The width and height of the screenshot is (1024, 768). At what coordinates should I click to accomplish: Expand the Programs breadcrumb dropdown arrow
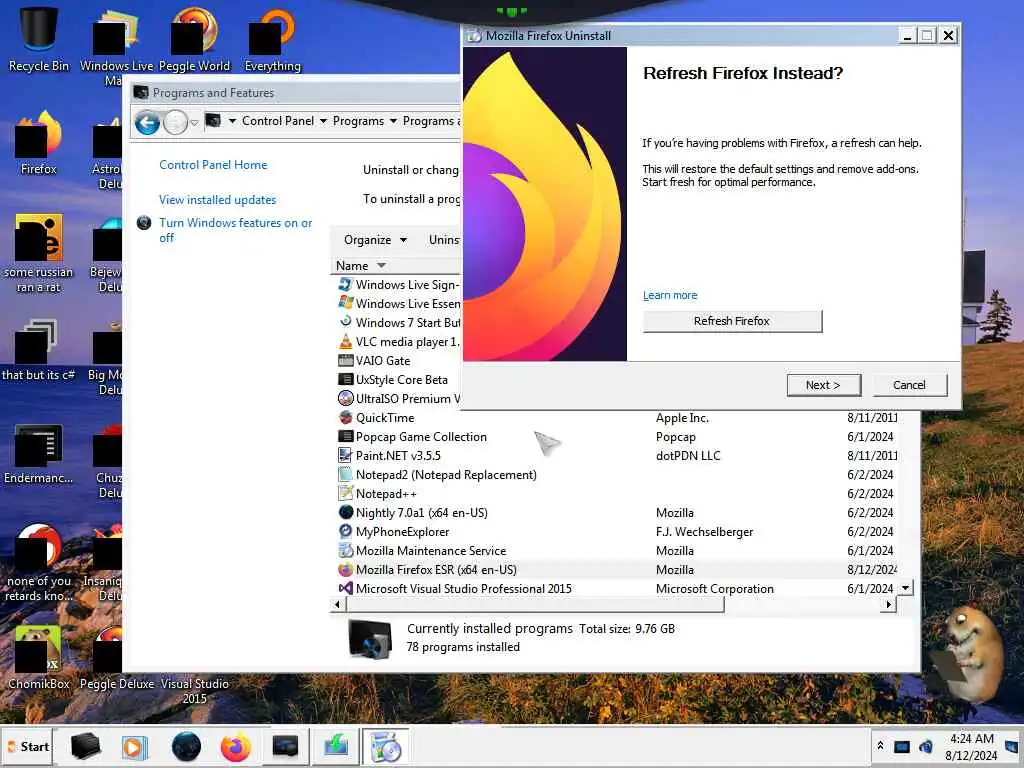point(393,121)
